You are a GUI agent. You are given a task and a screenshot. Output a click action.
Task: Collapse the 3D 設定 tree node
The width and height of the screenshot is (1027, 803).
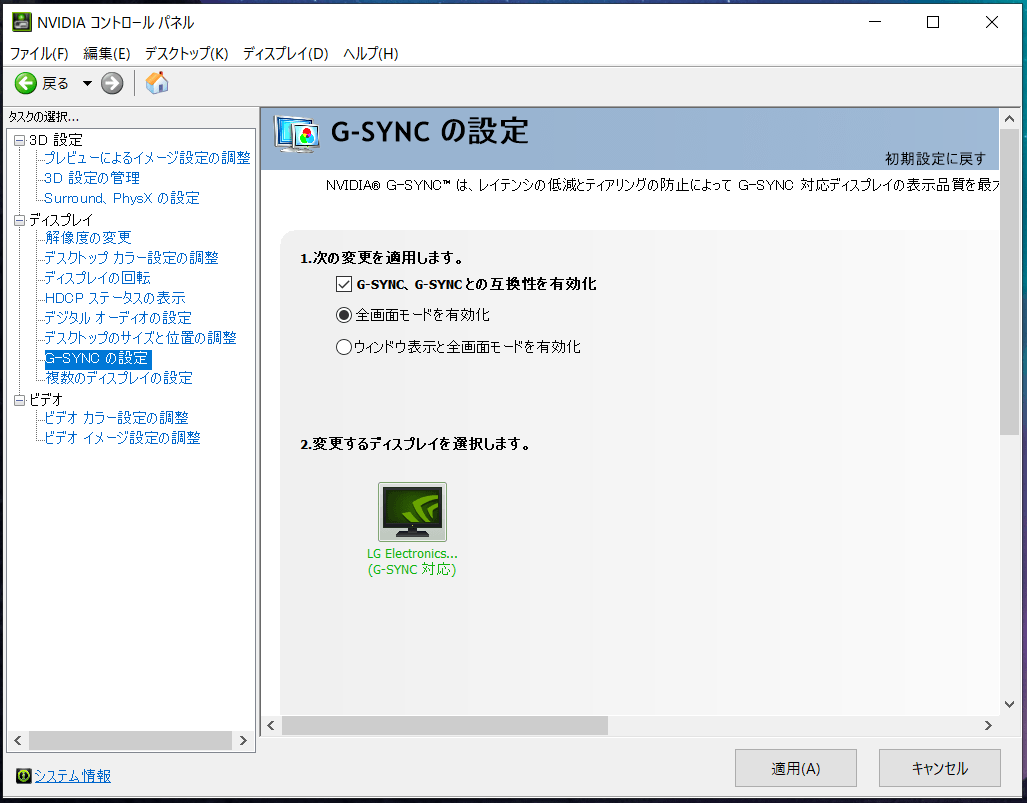[x=20, y=140]
